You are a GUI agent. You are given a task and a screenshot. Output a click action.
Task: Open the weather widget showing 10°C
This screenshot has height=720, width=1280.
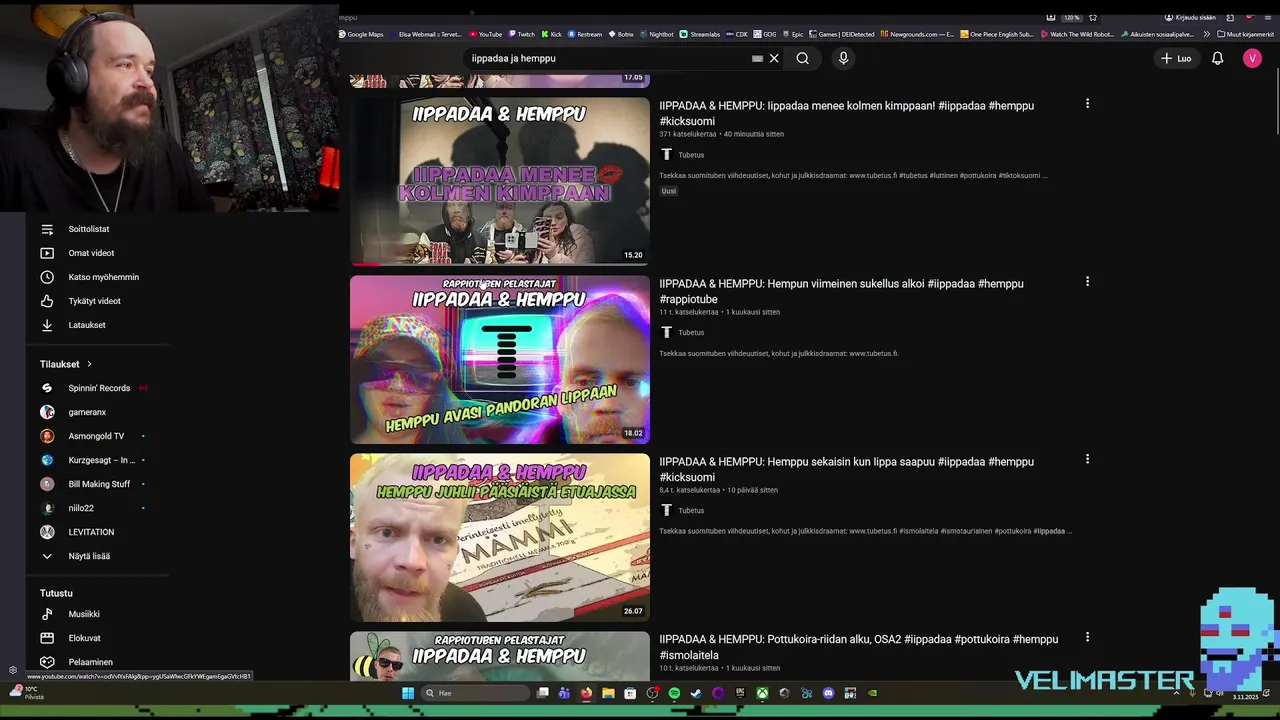tap(26, 692)
